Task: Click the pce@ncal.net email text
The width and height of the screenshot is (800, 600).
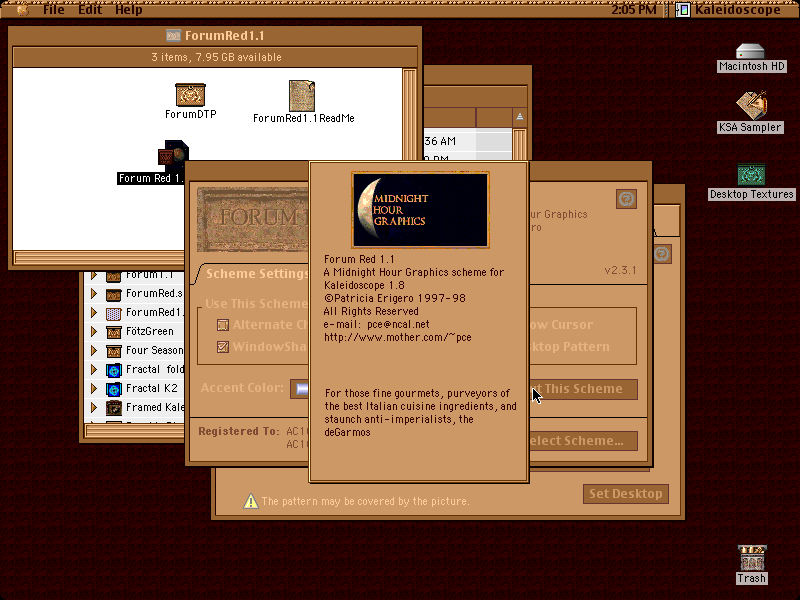Action: (x=398, y=324)
